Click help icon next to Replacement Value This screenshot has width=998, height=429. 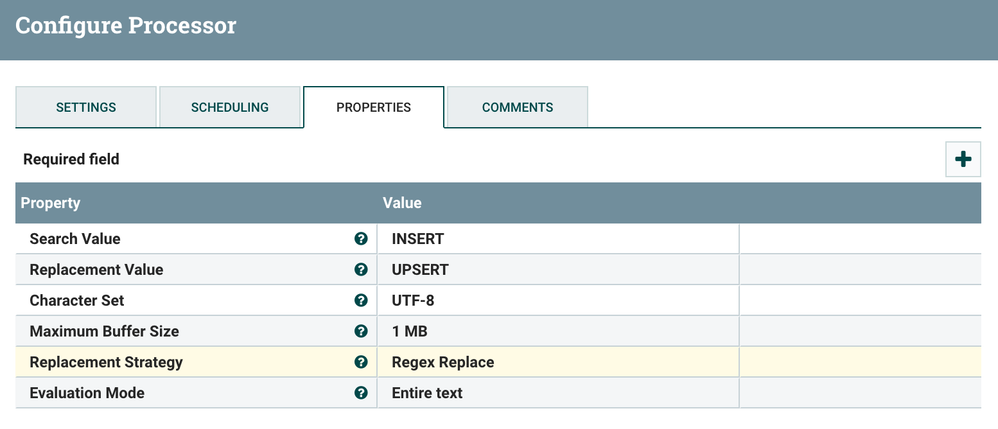pyautogui.click(x=361, y=270)
